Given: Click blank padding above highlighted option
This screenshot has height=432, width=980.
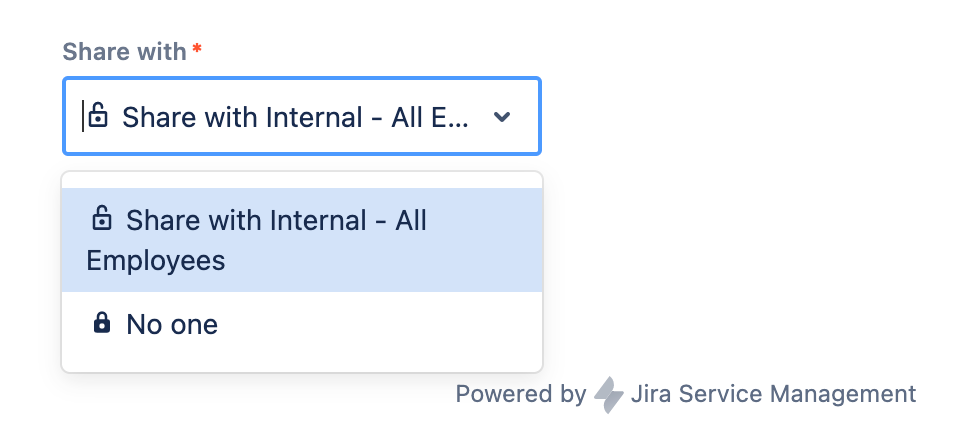Looking at the screenshot, I should 302,180.
